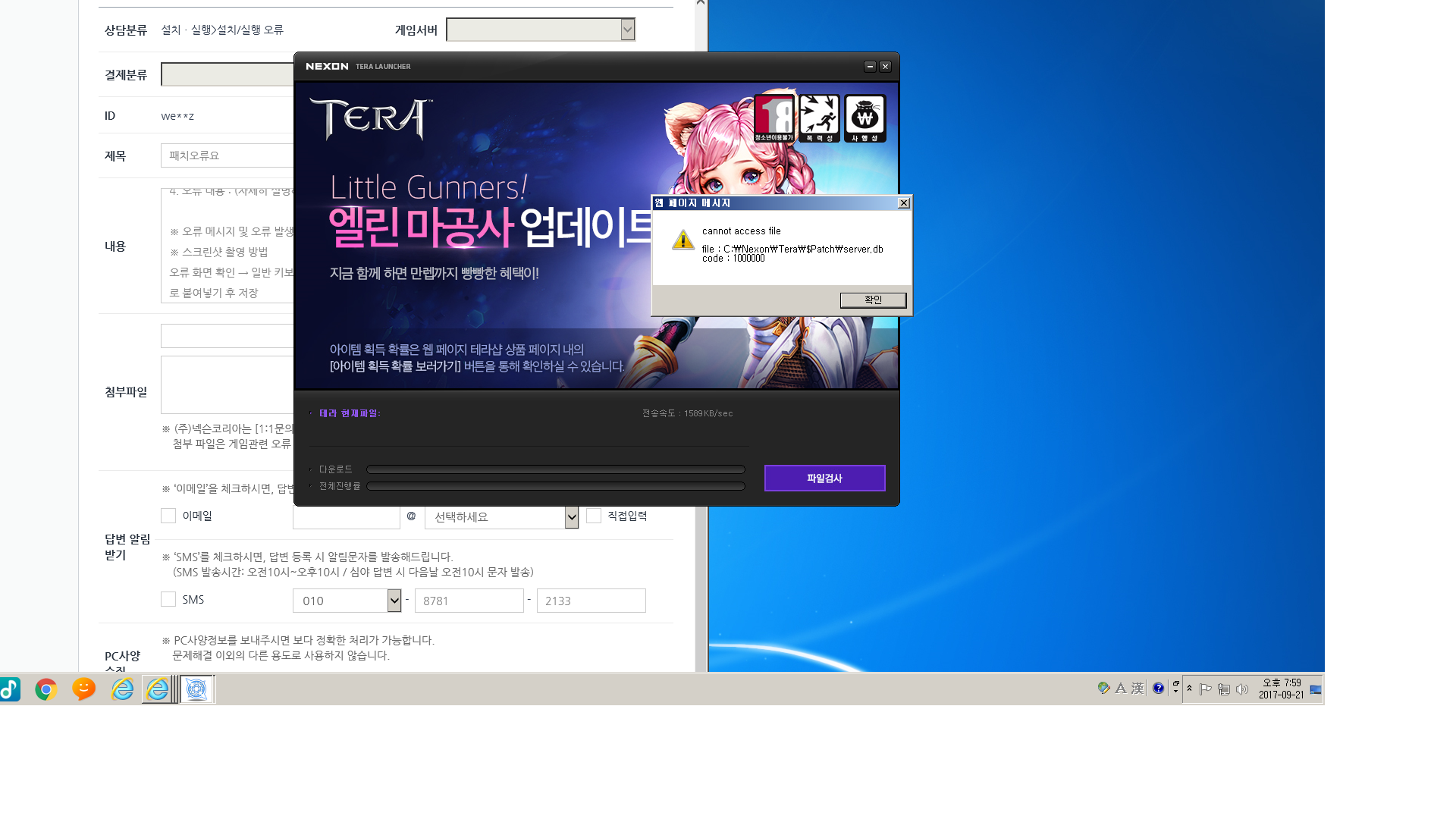Enable the 이메일 notification checkbox
Screen dimensions: 1456x819
click(x=168, y=516)
